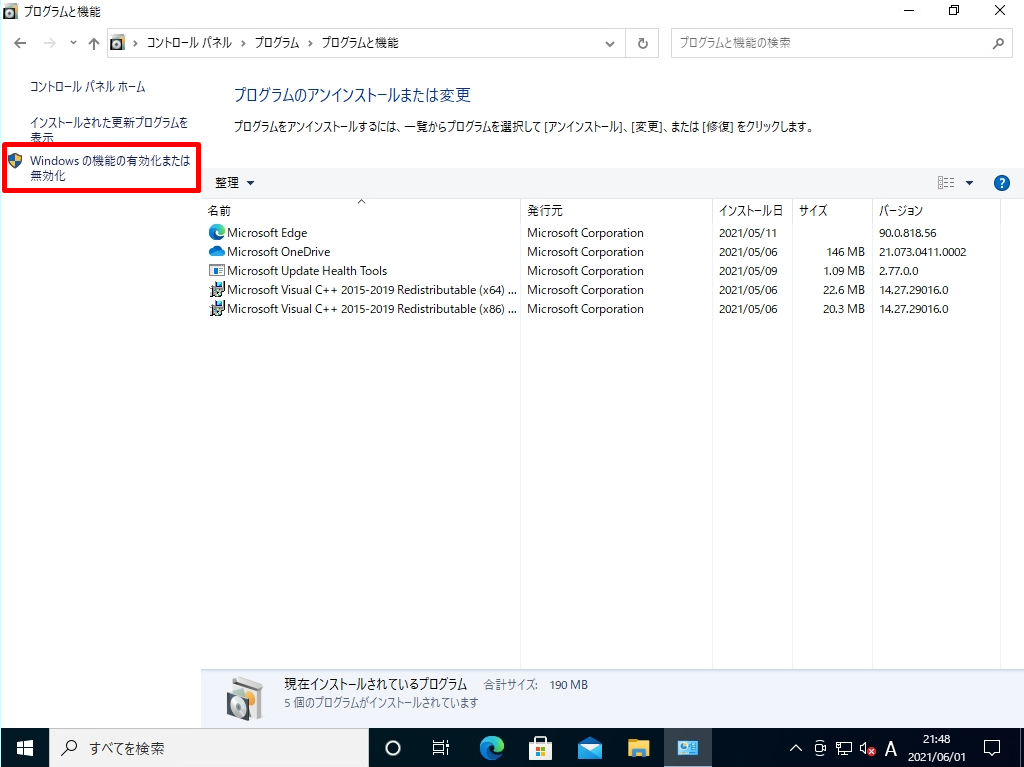Image resolution: width=1024 pixels, height=767 pixels.
Task: Open インストールされた更新プログラムを表示 link
Action: [108, 129]
